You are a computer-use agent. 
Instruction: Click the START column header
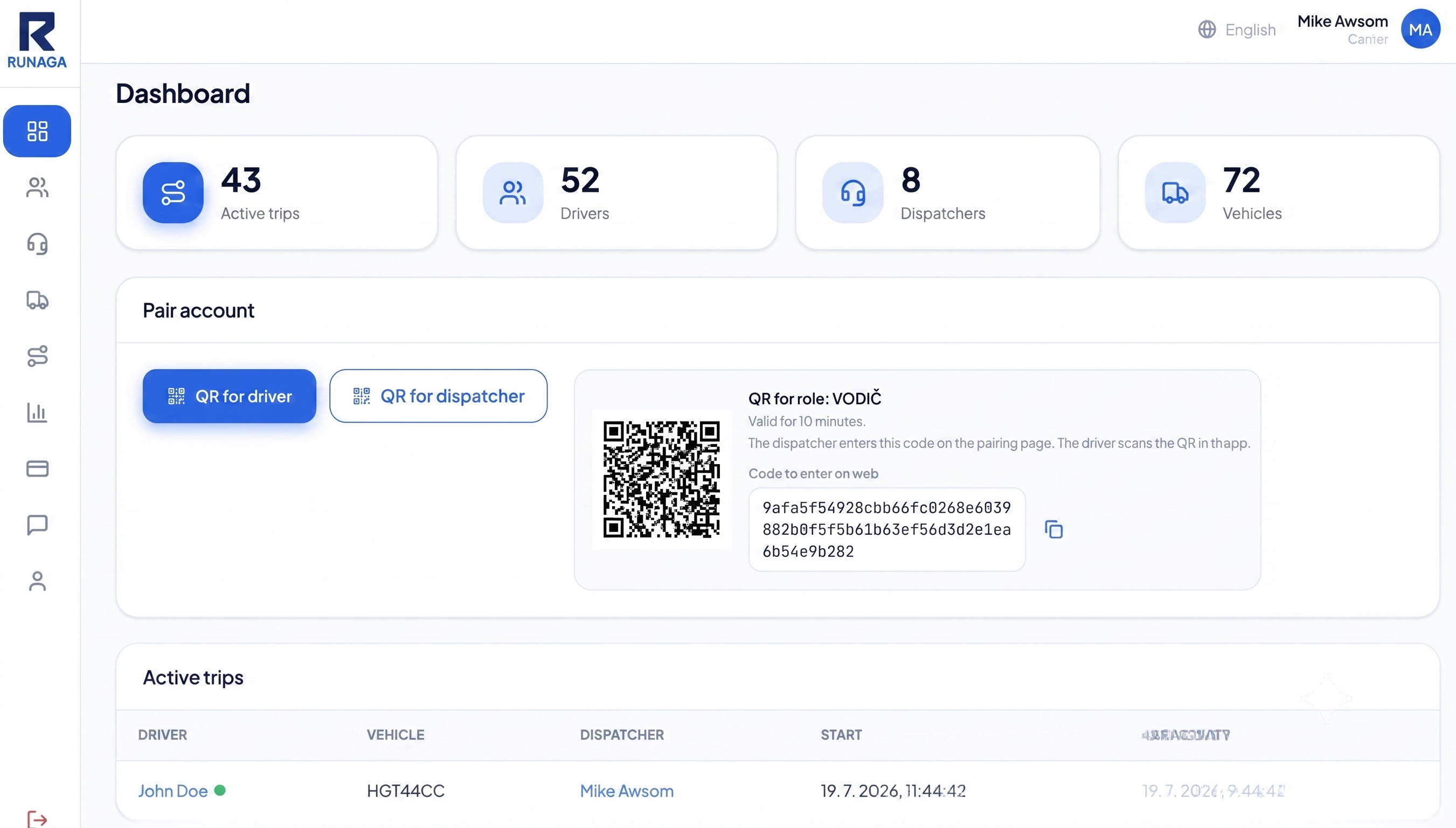click(x=841, y=735)
